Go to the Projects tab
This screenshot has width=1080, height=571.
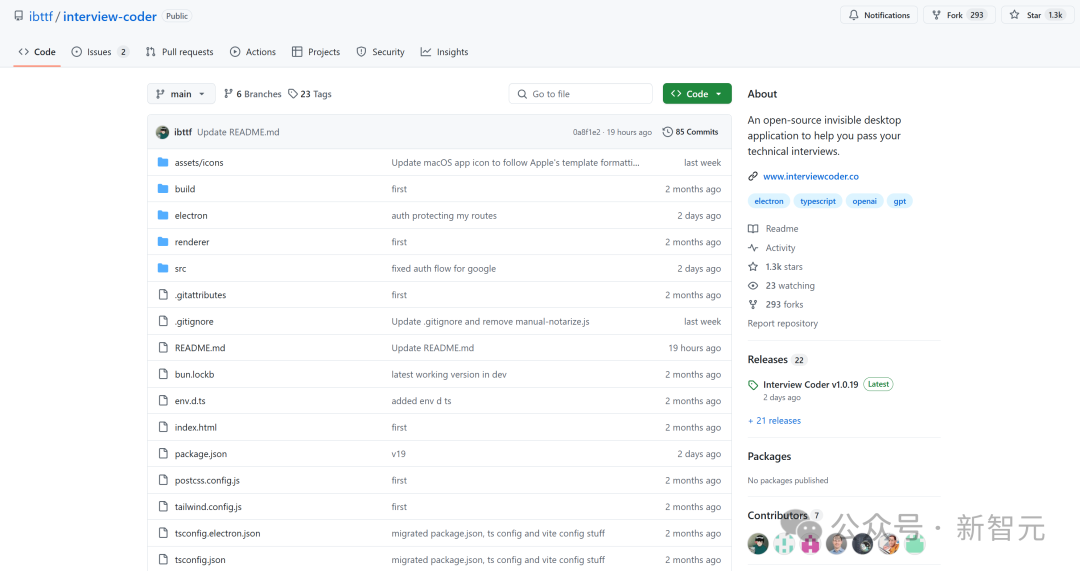(316, 52)
